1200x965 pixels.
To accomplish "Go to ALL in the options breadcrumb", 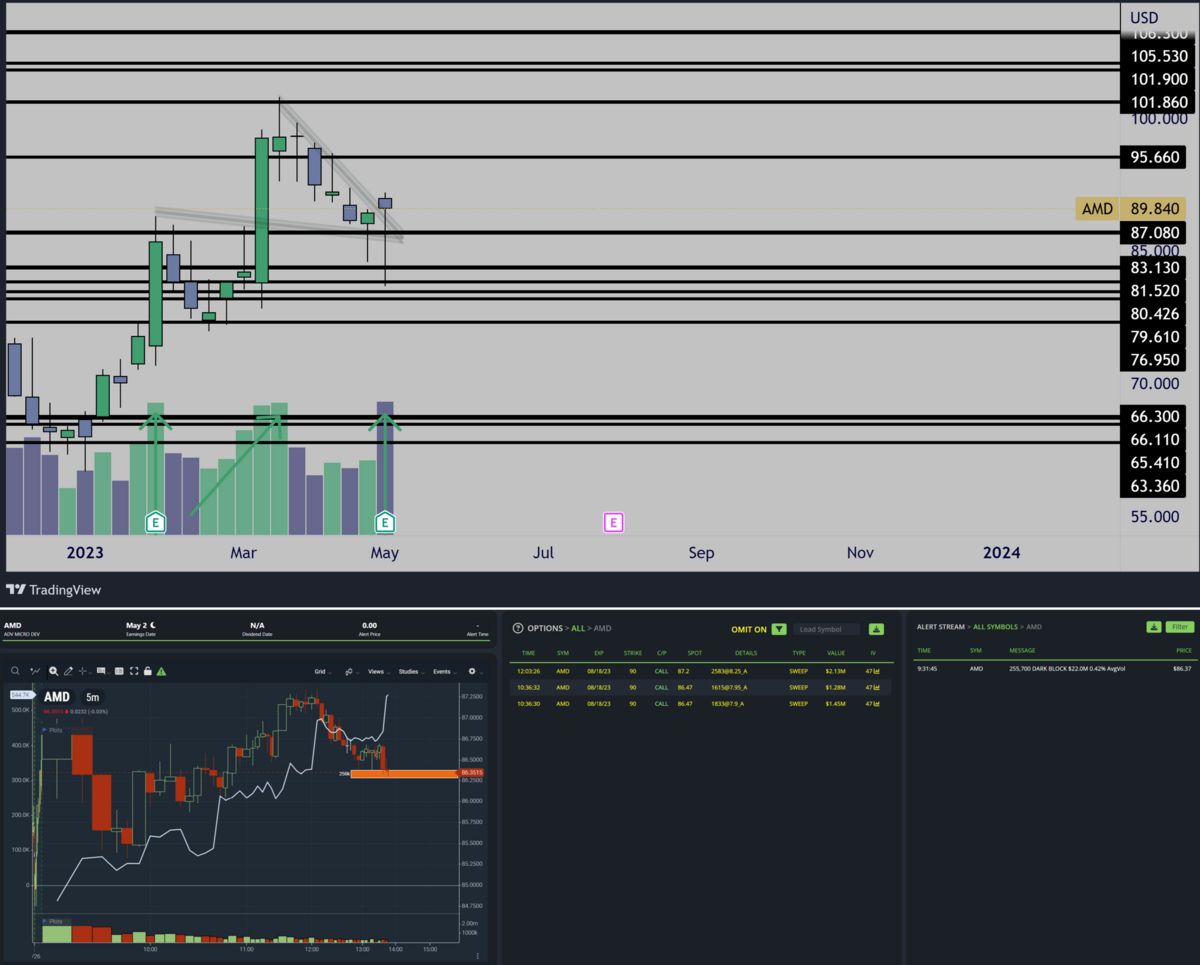I will click(x=578, y=629).
